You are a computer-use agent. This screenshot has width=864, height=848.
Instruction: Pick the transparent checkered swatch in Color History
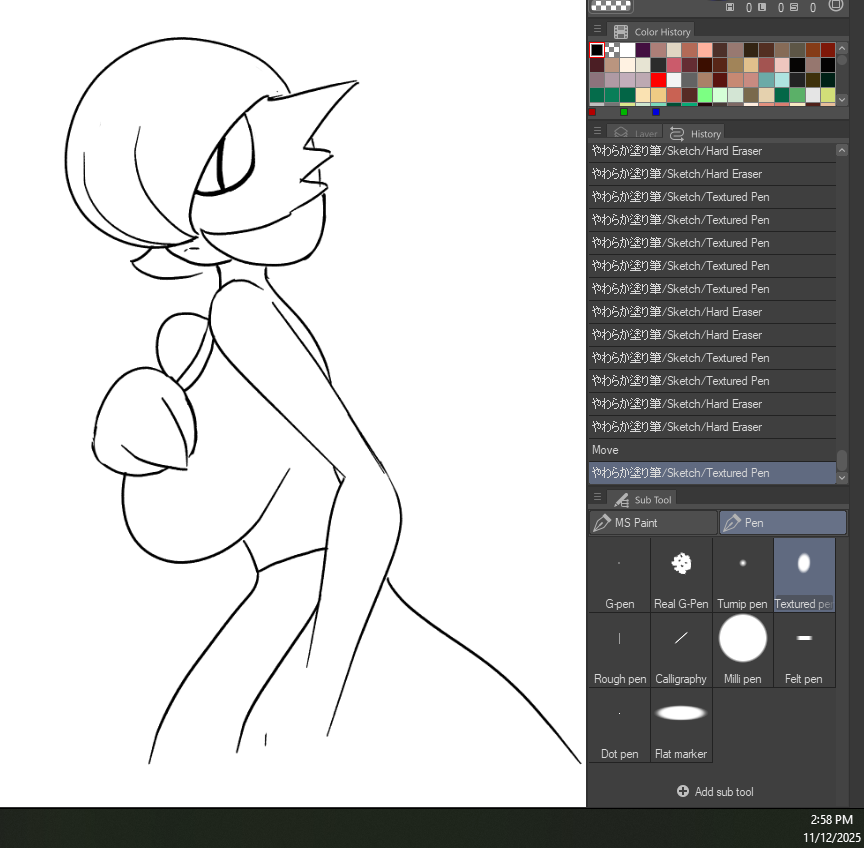(x=612, y=50)
